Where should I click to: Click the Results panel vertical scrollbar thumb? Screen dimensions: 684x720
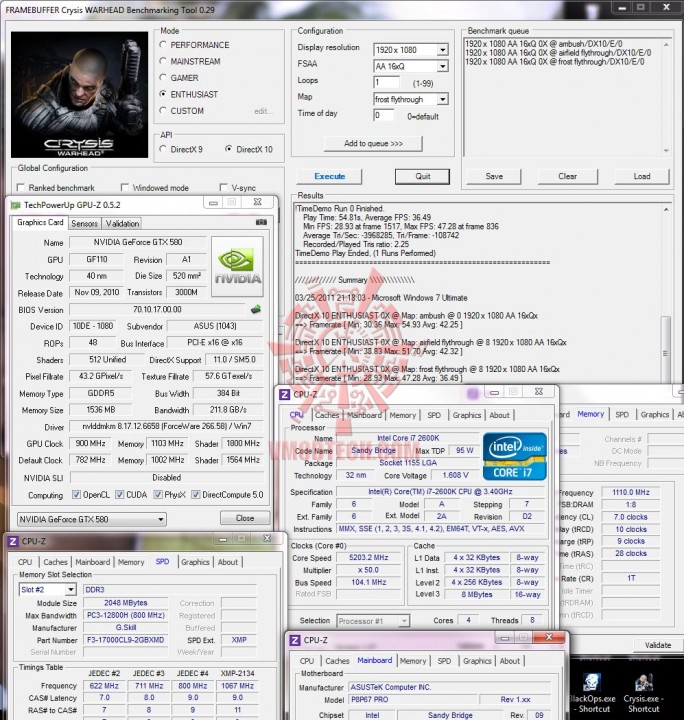point(665,353)
